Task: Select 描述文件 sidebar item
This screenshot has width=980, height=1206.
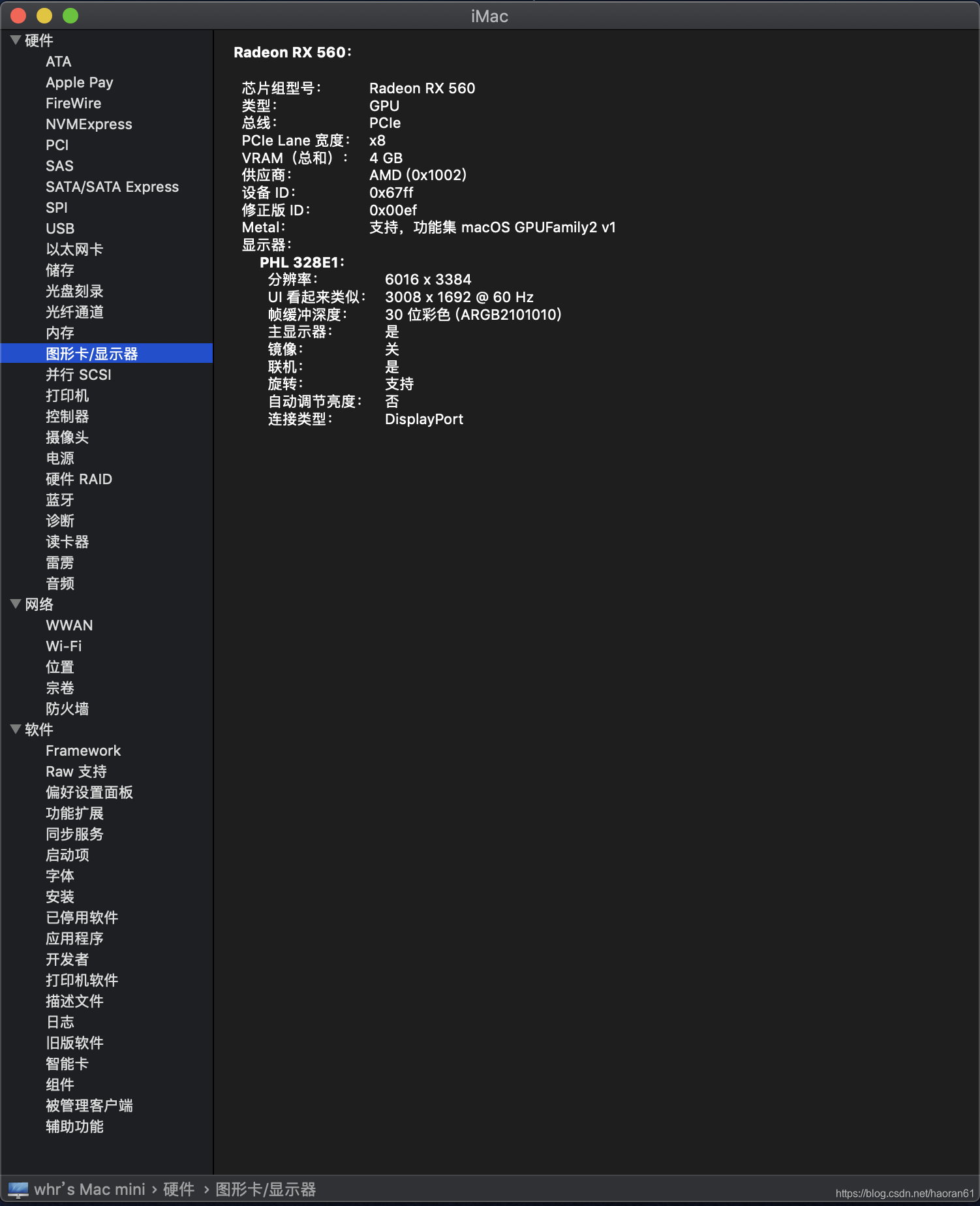Action: pos(74,1001)
